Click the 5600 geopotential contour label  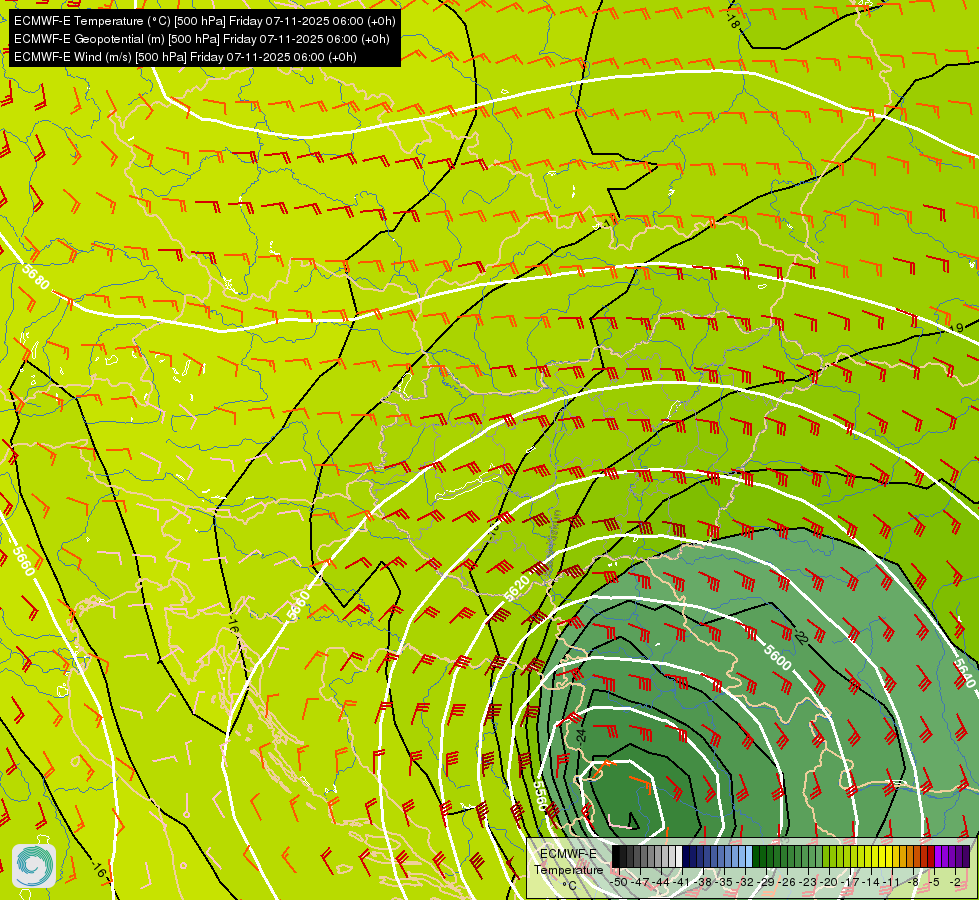777,657
